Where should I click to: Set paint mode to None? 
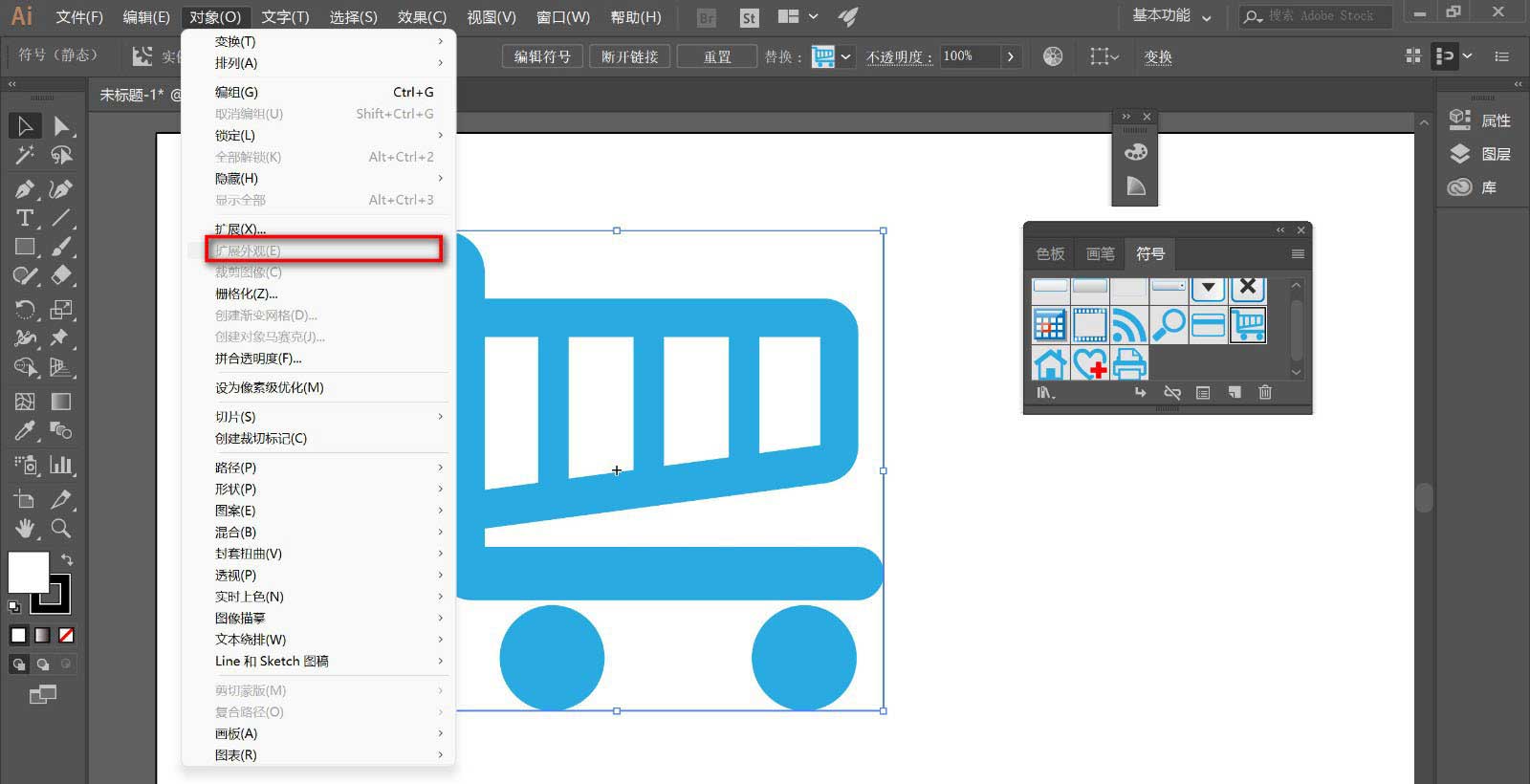click(66, 635)
